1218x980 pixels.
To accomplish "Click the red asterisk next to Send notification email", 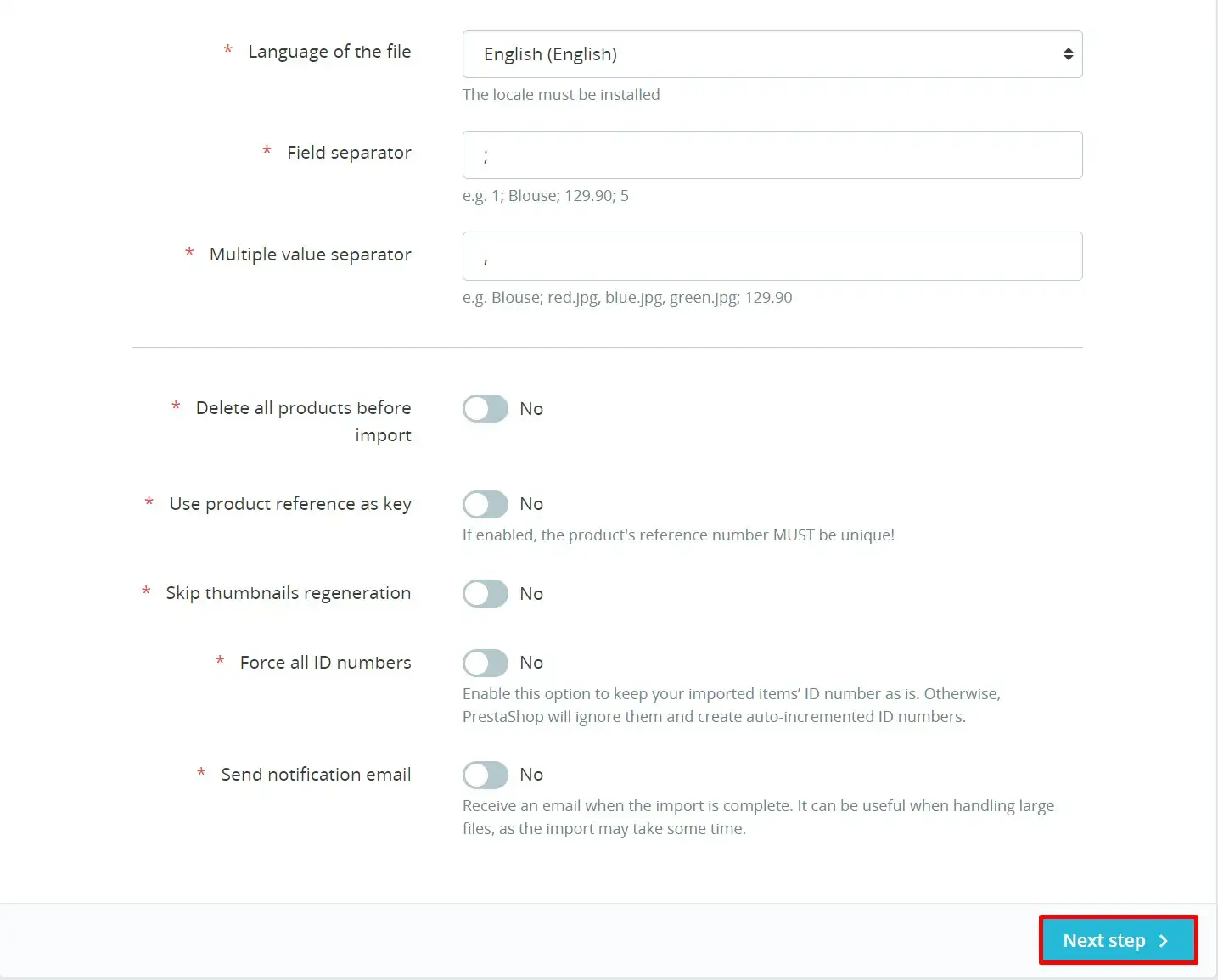I will click(x=200, y=774).
